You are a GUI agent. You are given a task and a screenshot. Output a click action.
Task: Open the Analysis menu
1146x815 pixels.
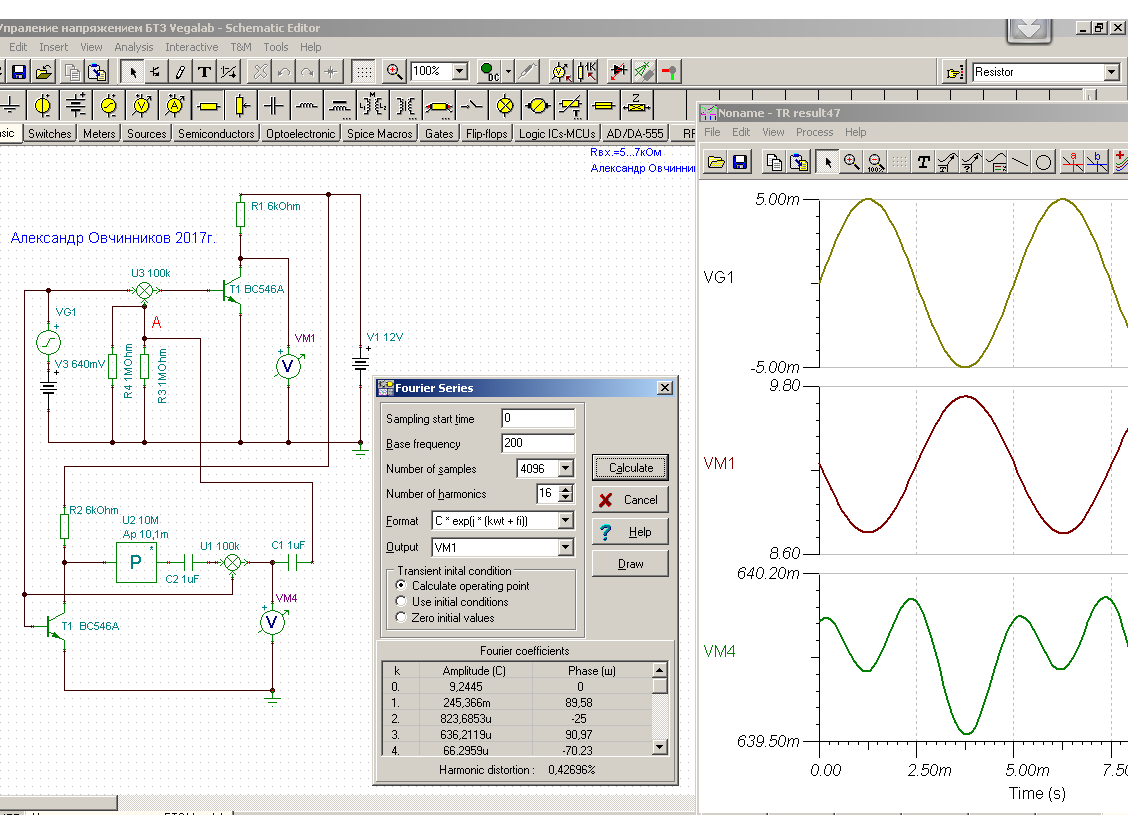click(134, 47)
